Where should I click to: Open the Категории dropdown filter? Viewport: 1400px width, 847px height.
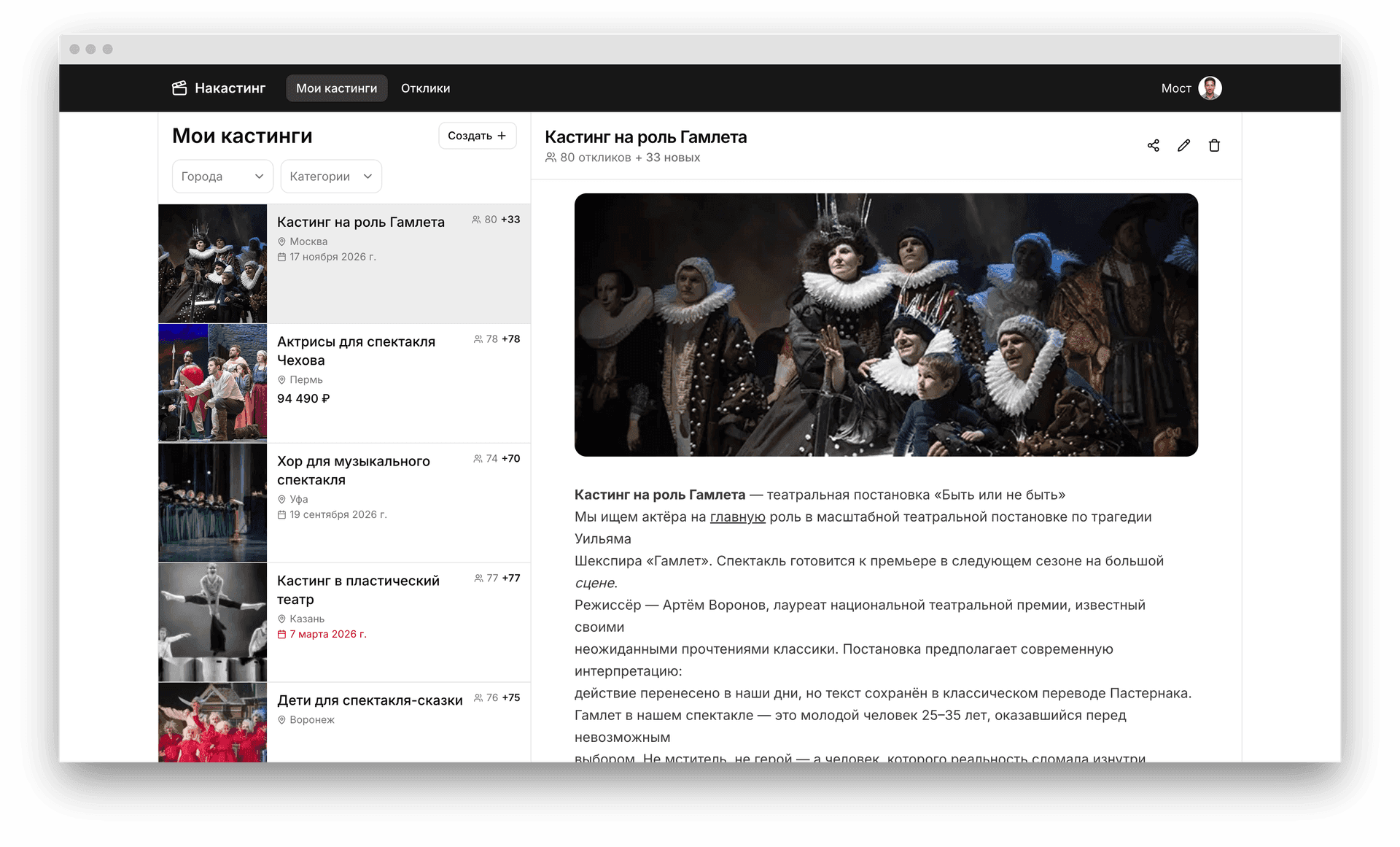click(331, 177)
